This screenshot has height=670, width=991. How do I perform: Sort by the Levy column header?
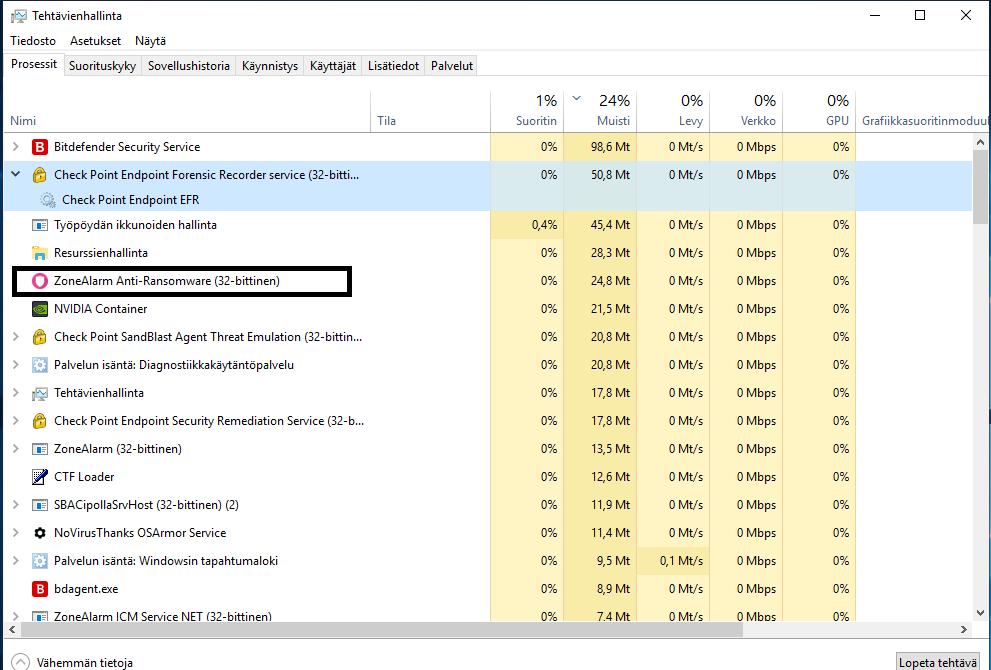[x=673, y=112]
